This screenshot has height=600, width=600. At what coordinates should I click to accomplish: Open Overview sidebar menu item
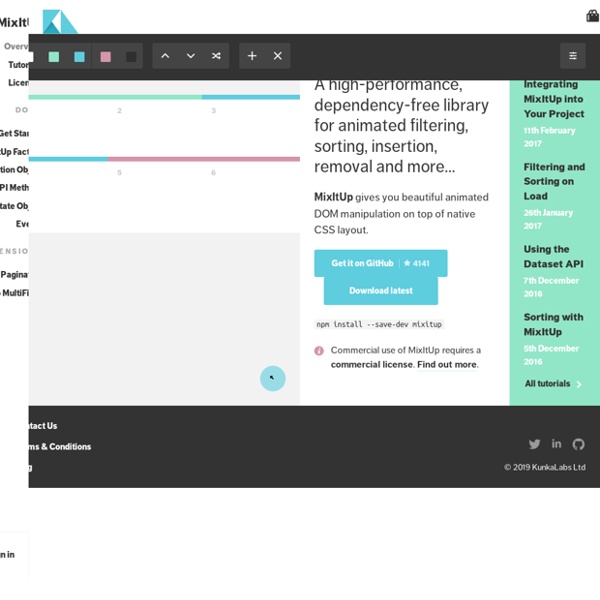tap(16, 46)
